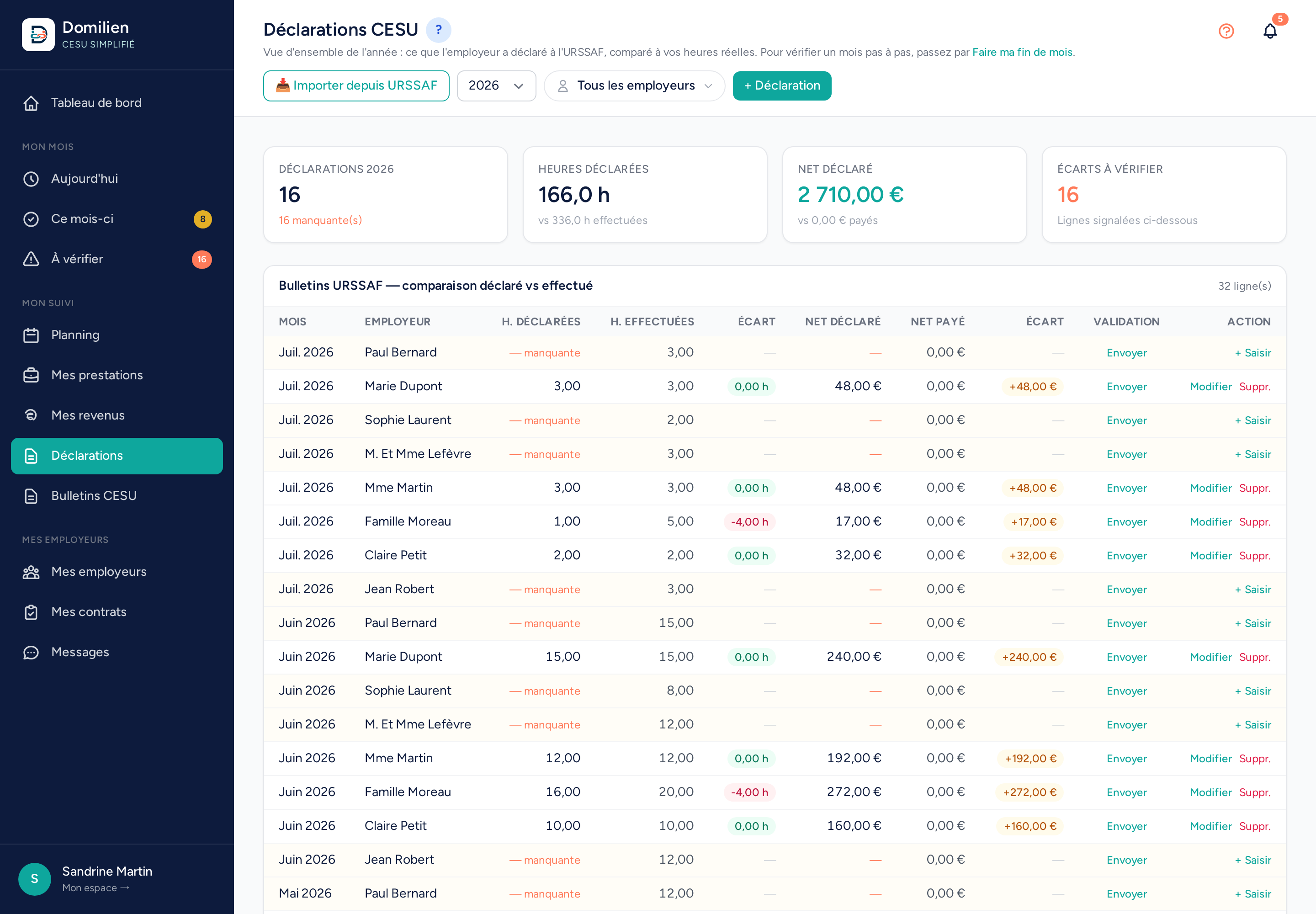Open Tableau de bord home icon
This screenshot has height=914, width=1316.
pyautogui.click(x=31, y=103)
